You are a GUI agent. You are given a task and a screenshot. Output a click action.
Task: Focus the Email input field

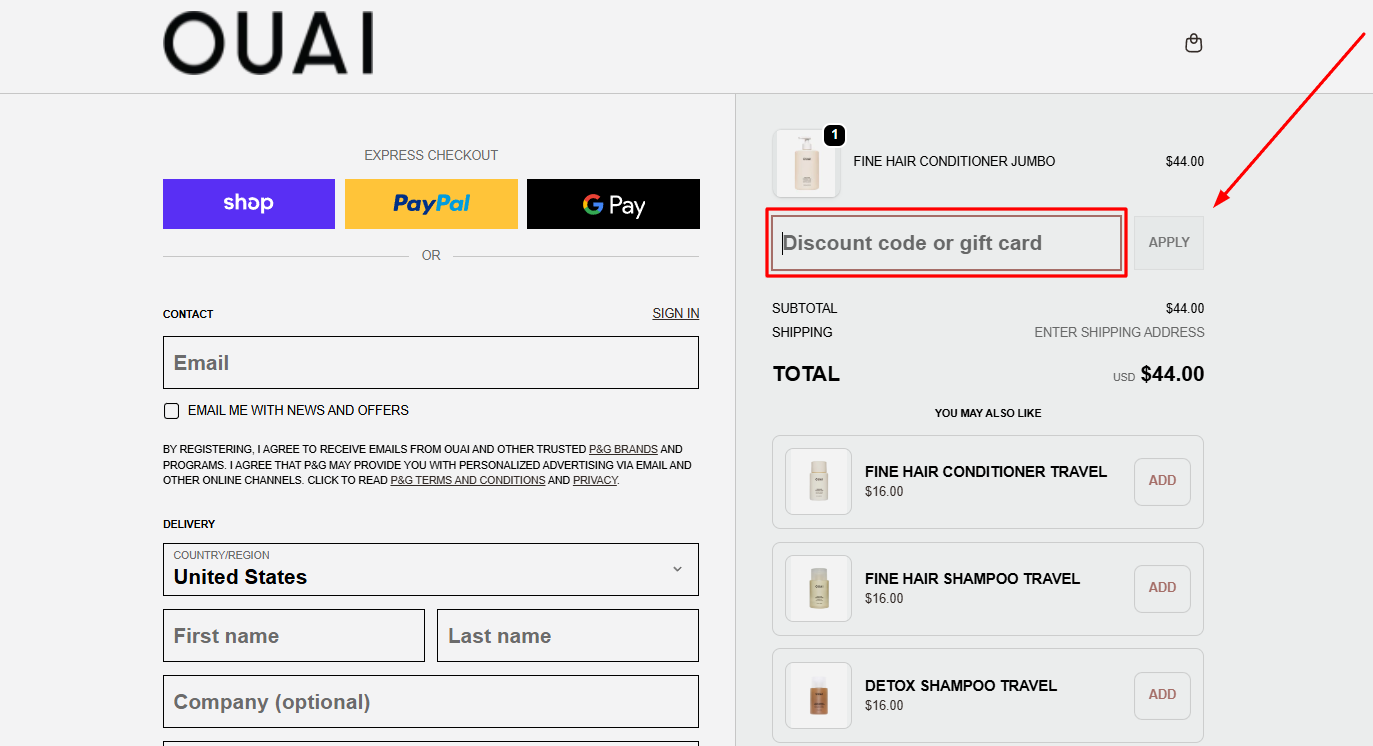click(x=431, y=362)
